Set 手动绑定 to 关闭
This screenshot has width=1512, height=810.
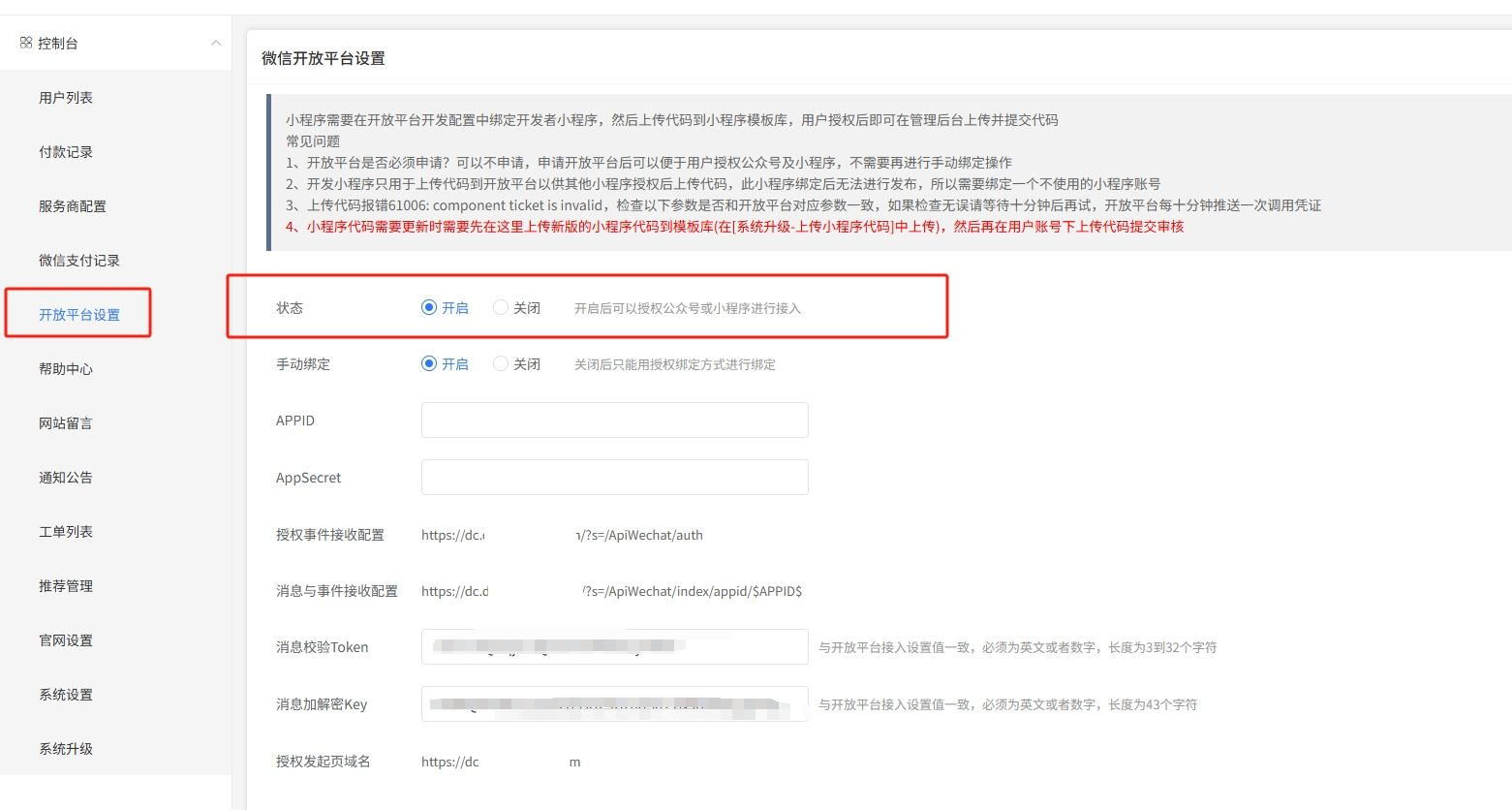click(x=501, y=364)
